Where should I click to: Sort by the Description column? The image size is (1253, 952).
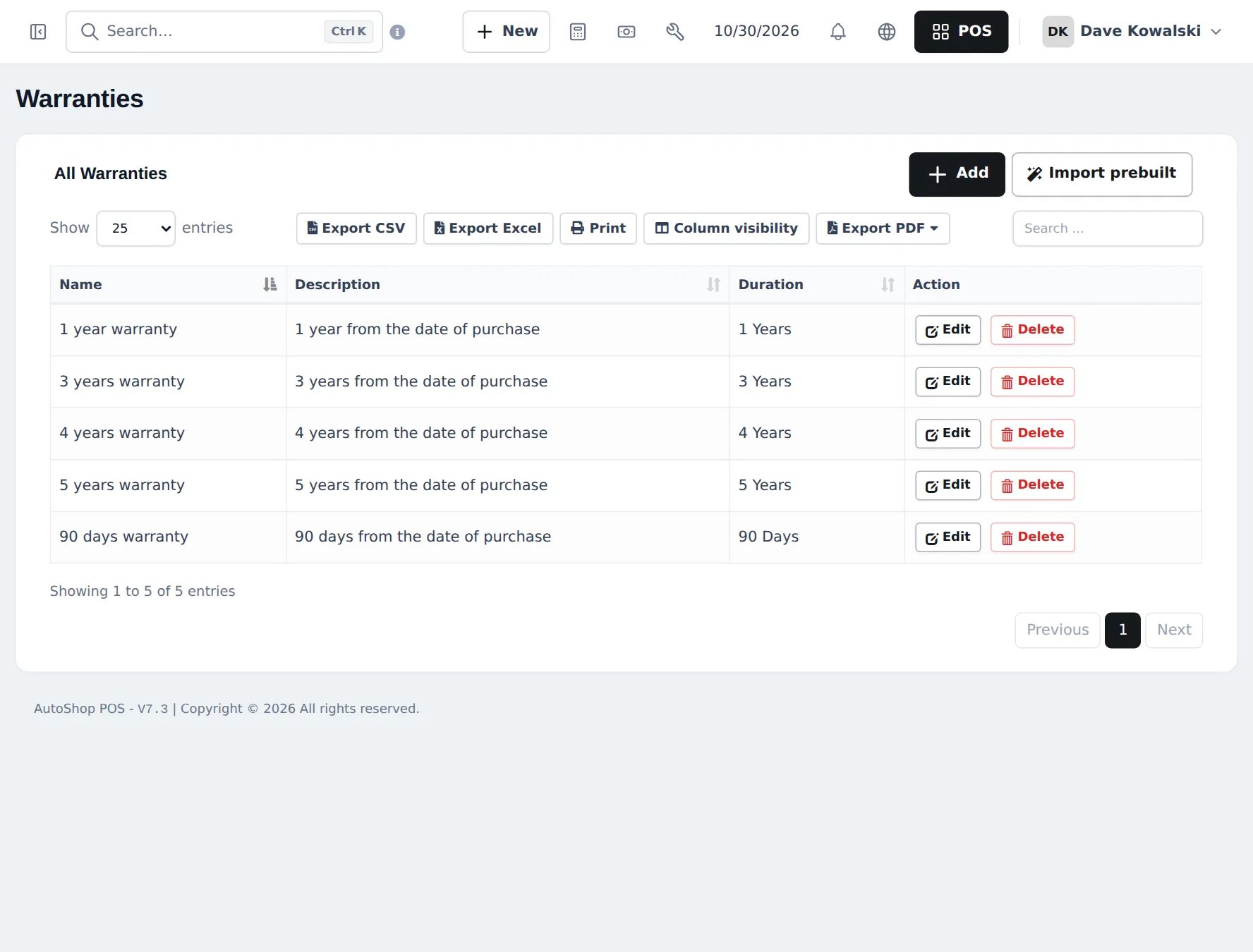tap(507, 285)
